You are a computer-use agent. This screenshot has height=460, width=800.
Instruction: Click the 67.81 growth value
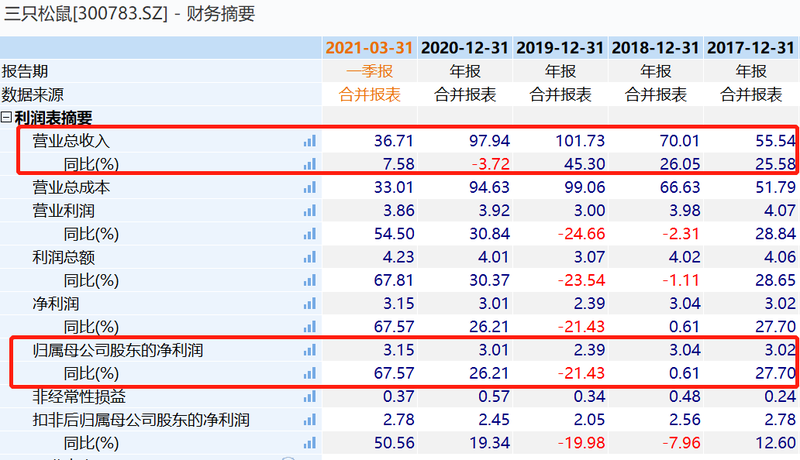[x=393, y=280]
